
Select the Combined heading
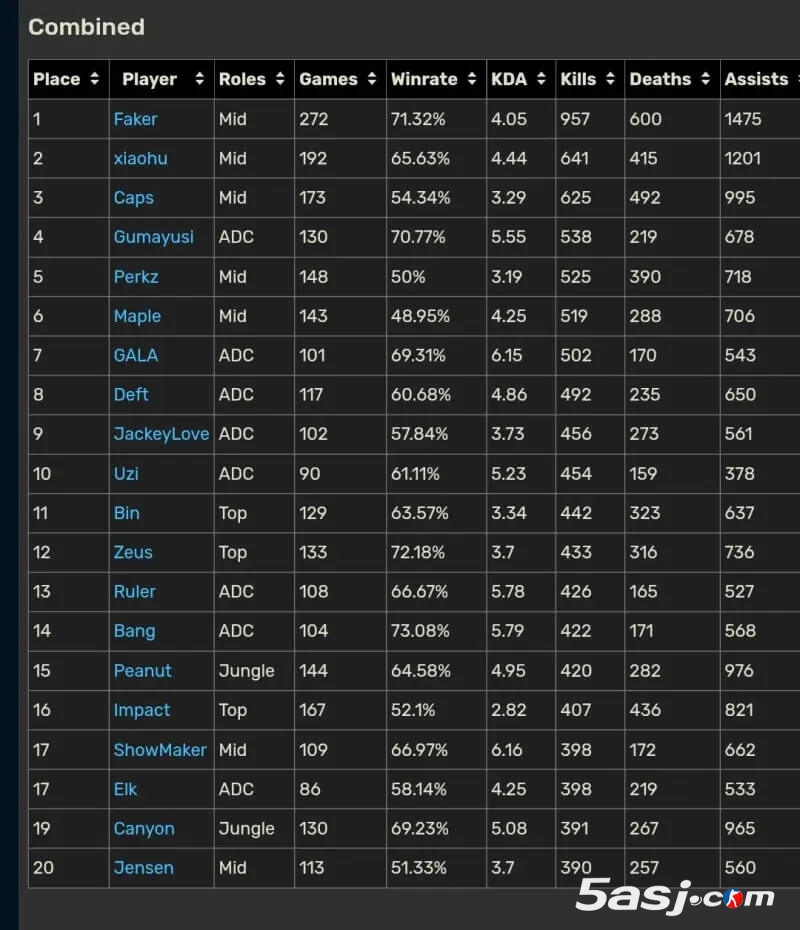(86, 27)
